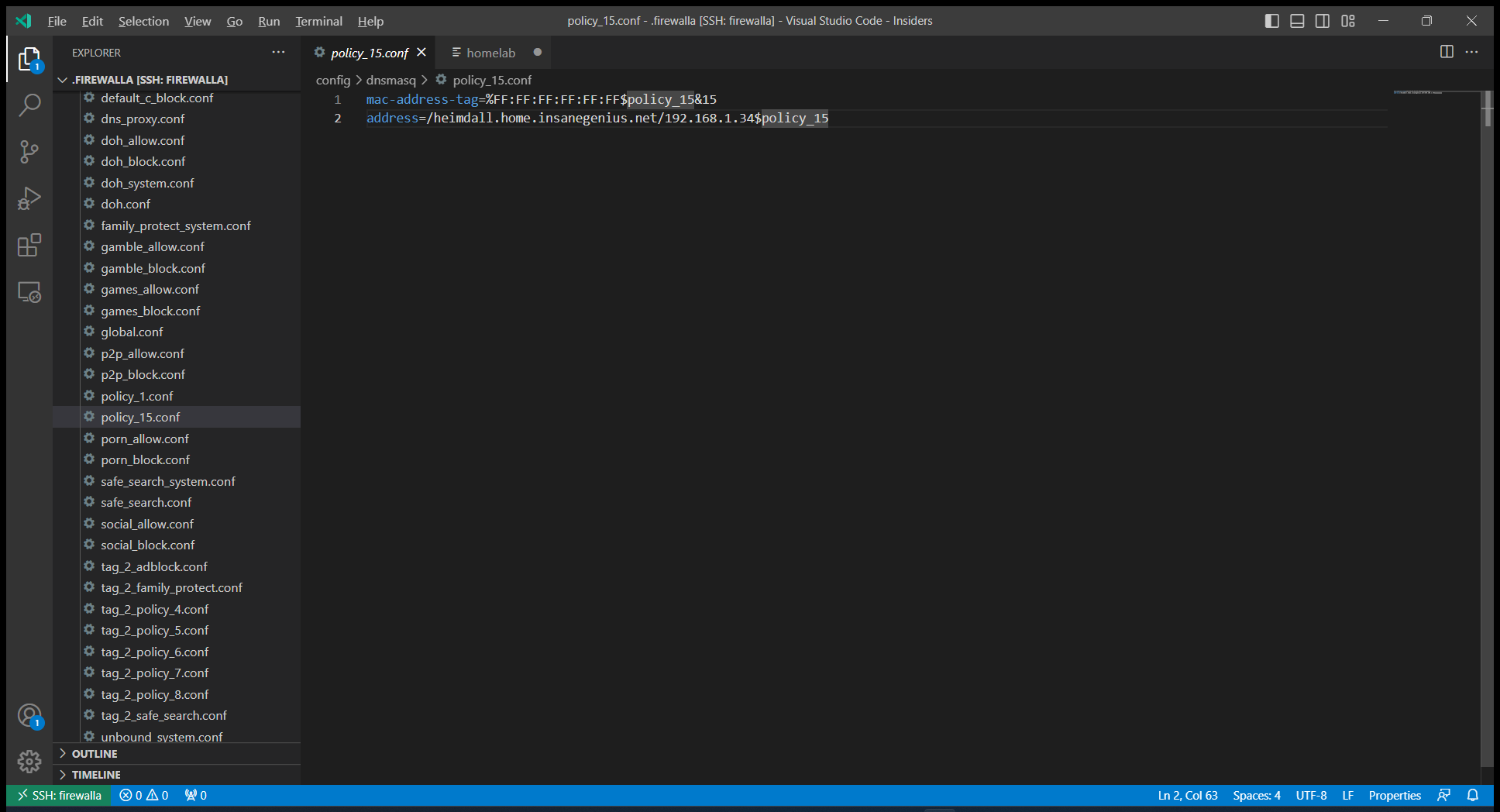
Task: Open the Run and Debug view
Action: [29, 198]
